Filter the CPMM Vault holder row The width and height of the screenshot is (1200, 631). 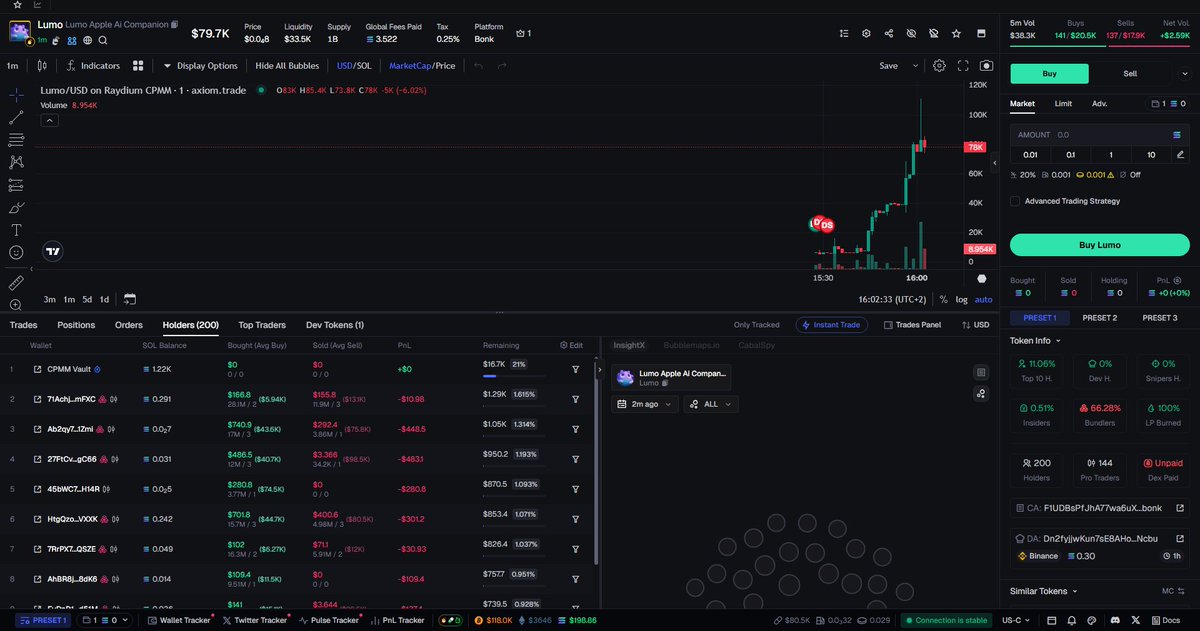pos(575,369)
